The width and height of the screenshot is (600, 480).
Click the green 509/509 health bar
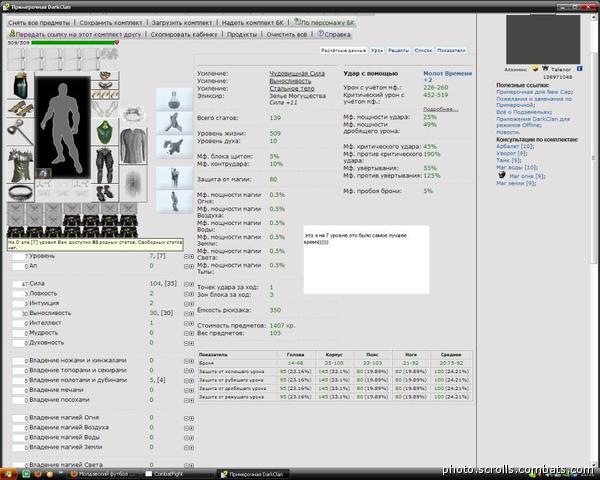73,43
